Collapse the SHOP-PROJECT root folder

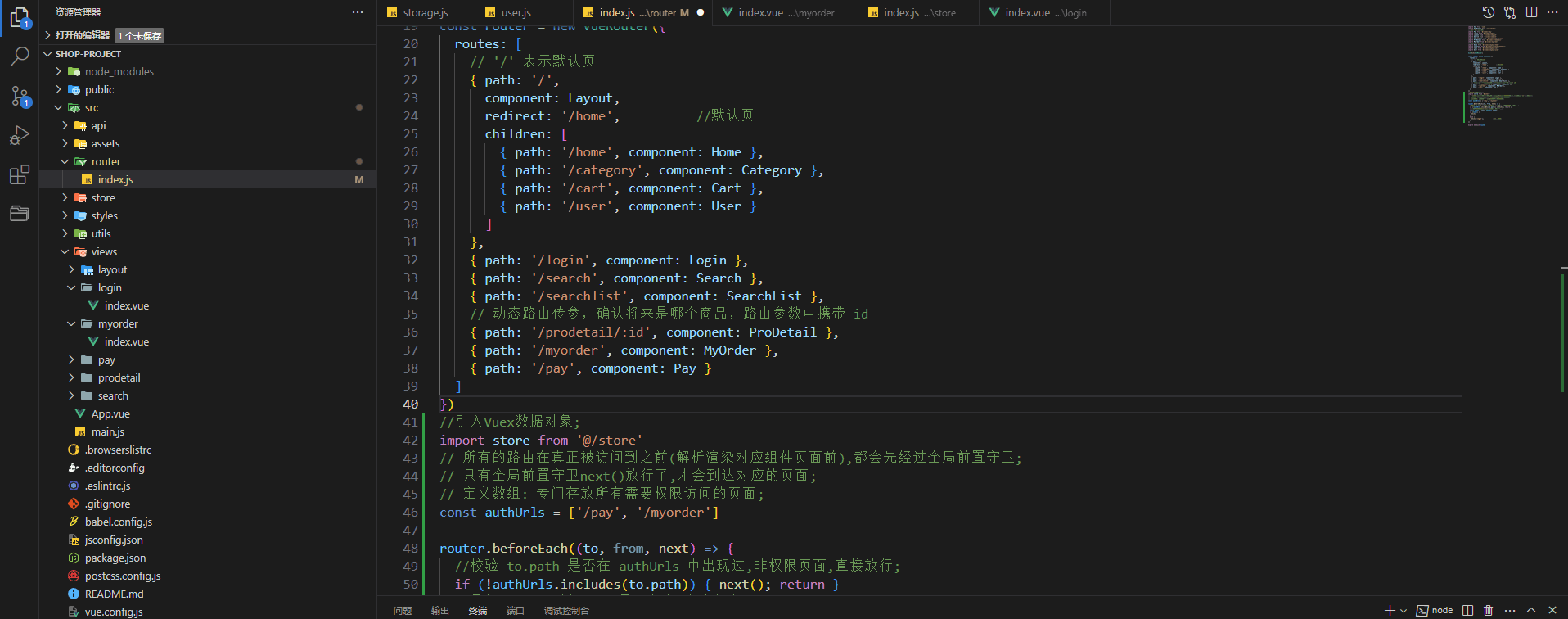[x=48, y=54]
